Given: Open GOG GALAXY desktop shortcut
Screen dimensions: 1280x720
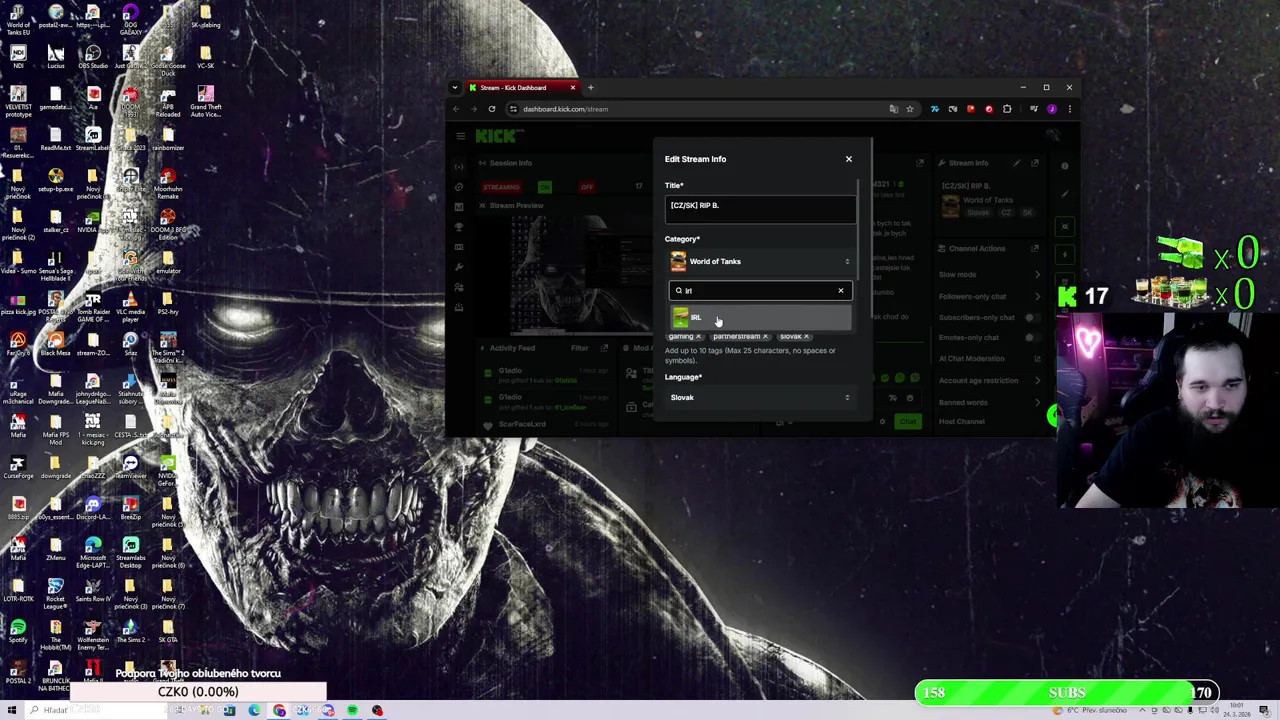Looking at the screenshot, I should tap(130, 20).
